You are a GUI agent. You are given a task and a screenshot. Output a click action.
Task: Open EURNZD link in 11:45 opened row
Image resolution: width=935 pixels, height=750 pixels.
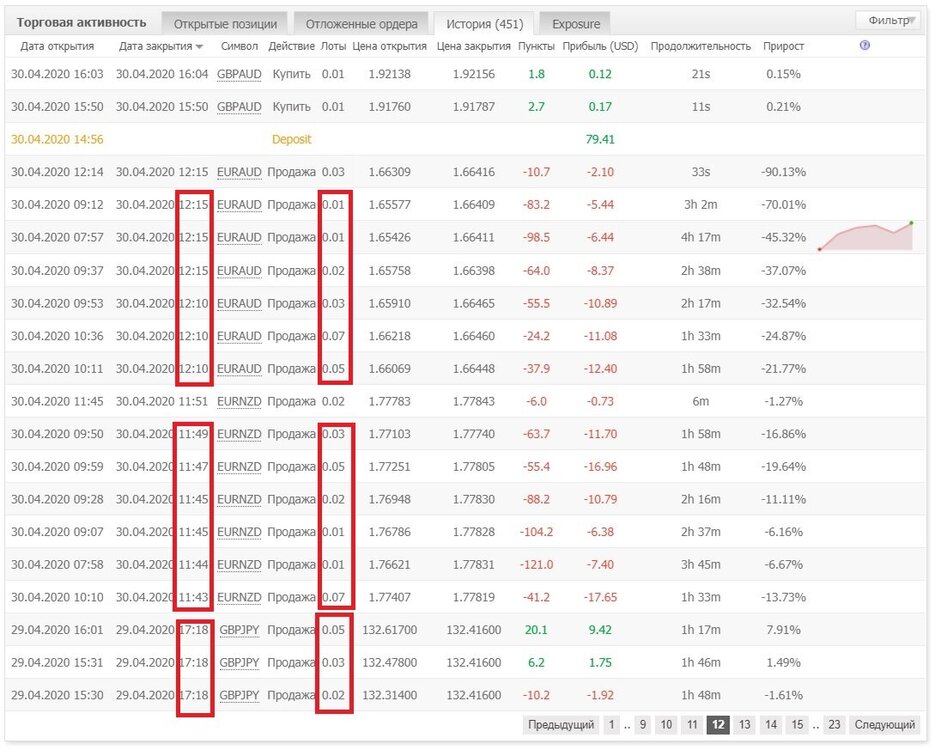(239, 401)
